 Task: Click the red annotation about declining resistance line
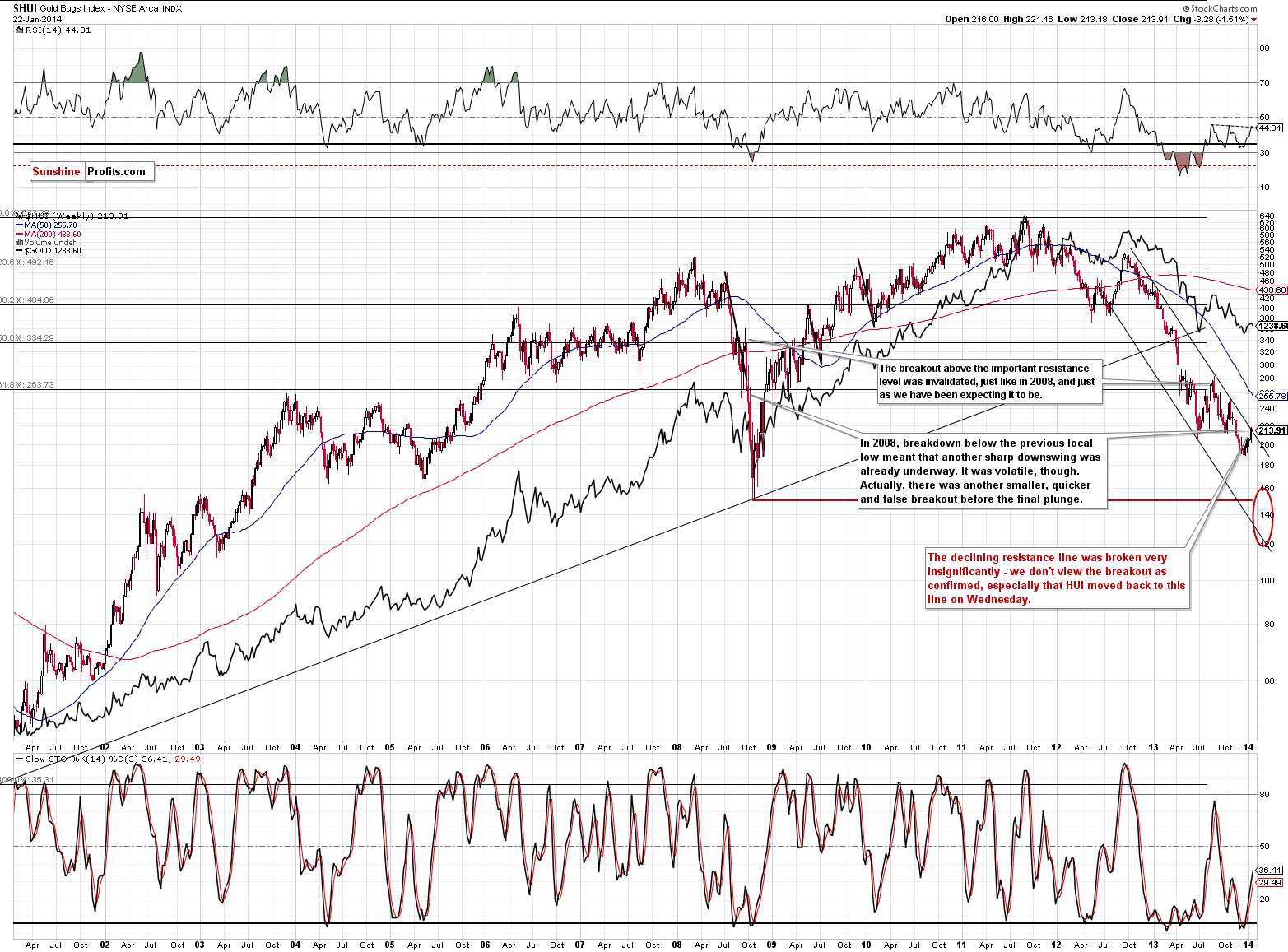click(1058, 578)
